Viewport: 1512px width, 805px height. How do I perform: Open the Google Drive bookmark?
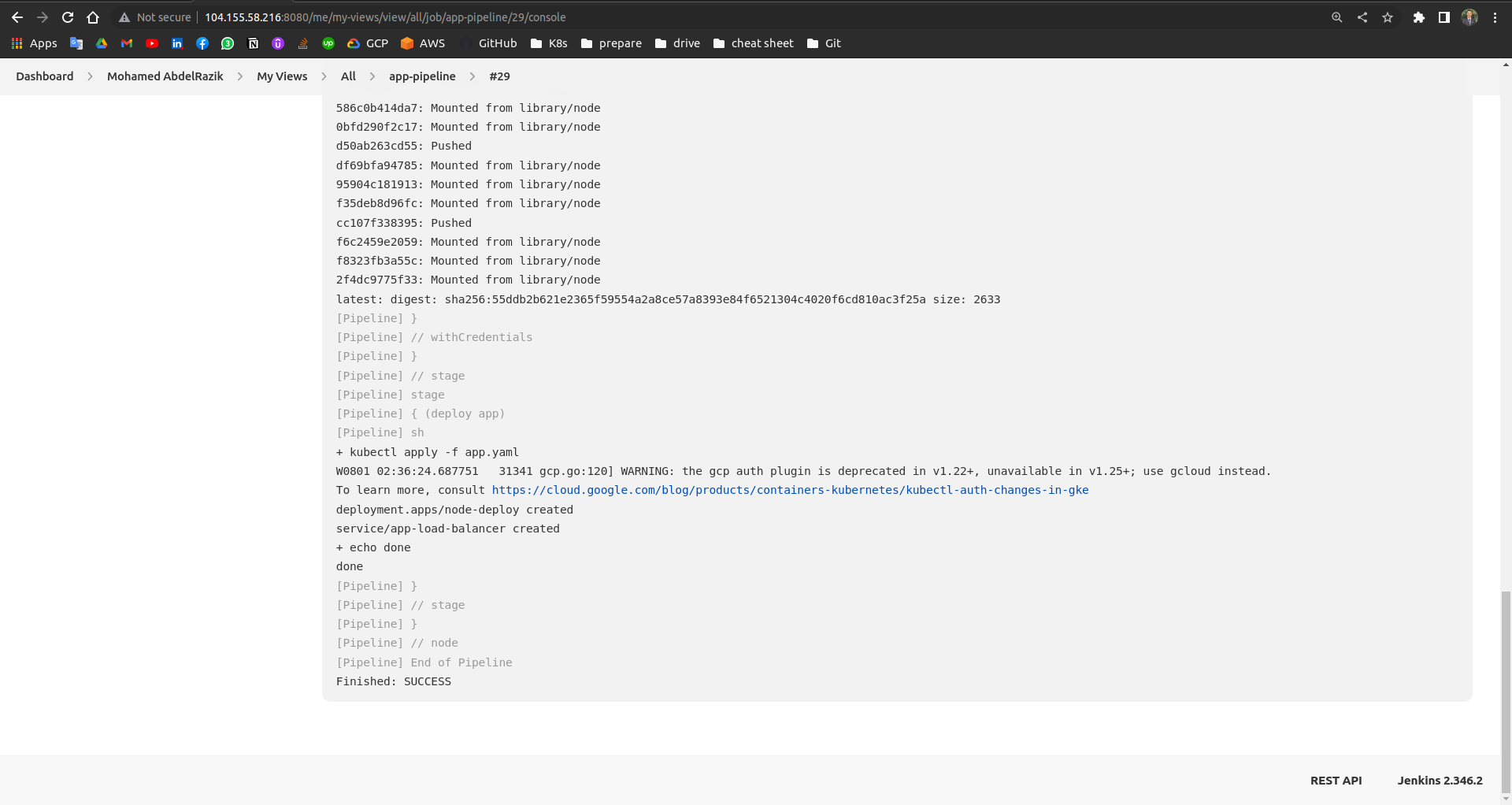coord(102,43)
